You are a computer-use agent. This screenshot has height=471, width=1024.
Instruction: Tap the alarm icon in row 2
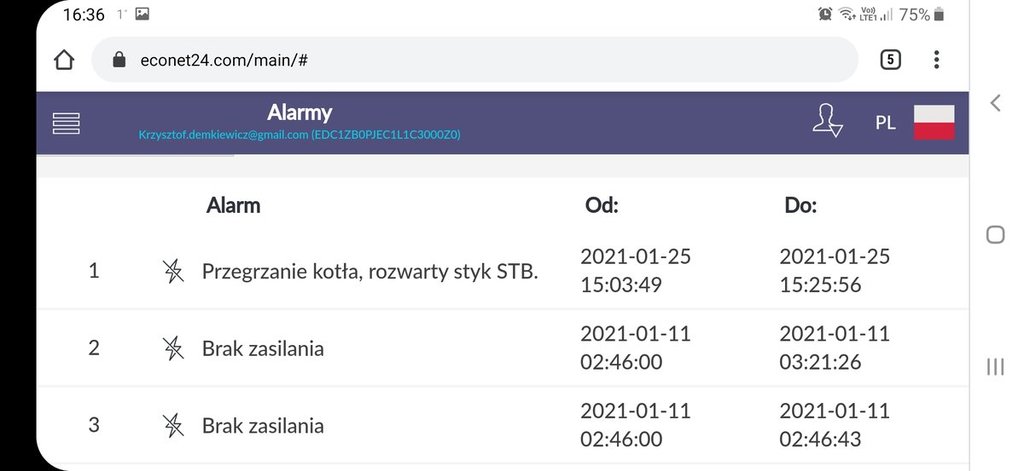click(173, 348)
